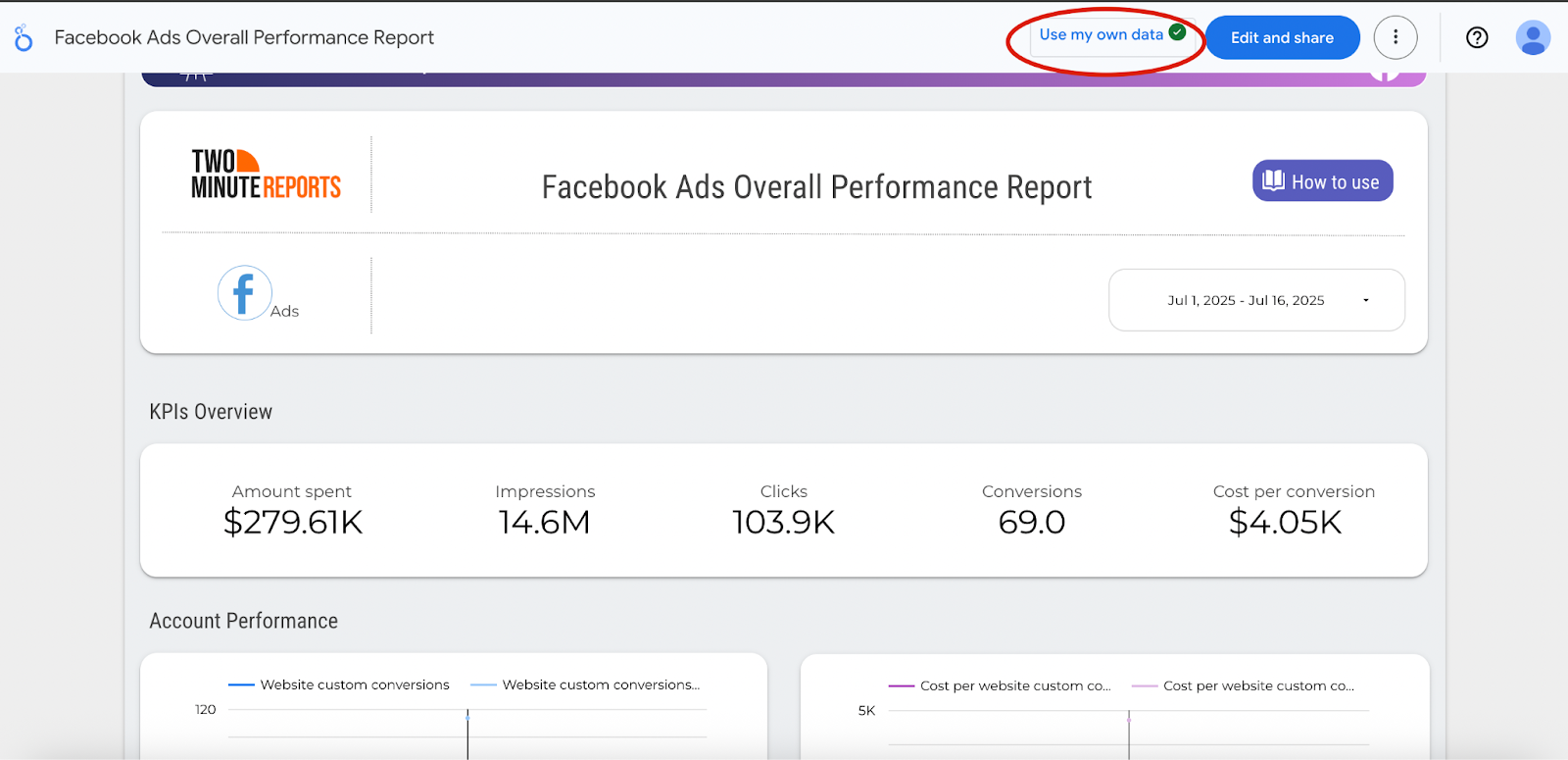Open the help question mark icon
The image size is (1568, 760).
(1477, 37)
